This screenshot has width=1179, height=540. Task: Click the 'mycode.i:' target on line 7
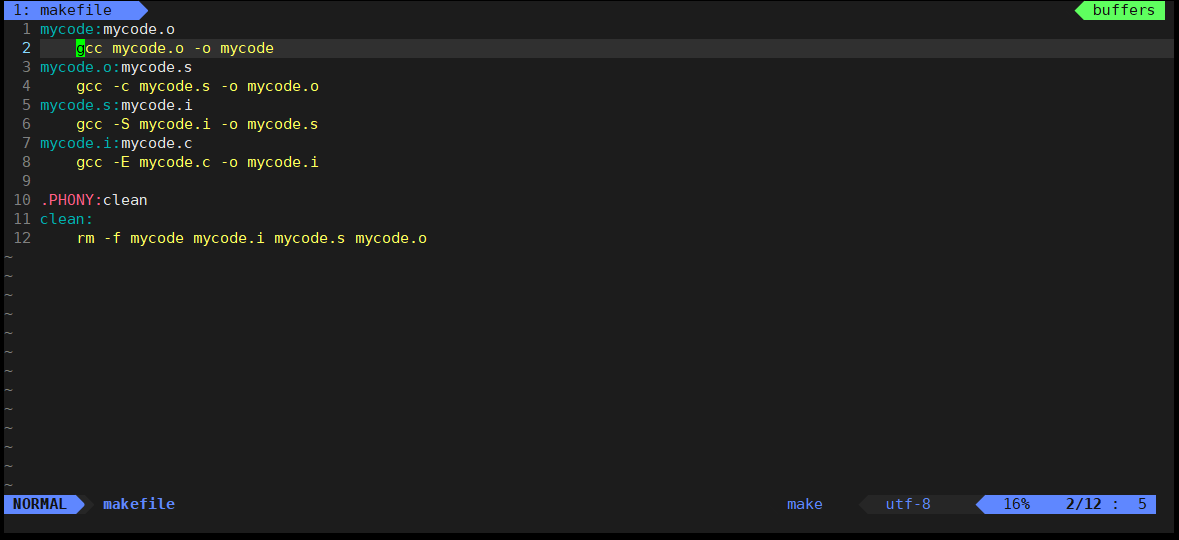pos(80,143)
